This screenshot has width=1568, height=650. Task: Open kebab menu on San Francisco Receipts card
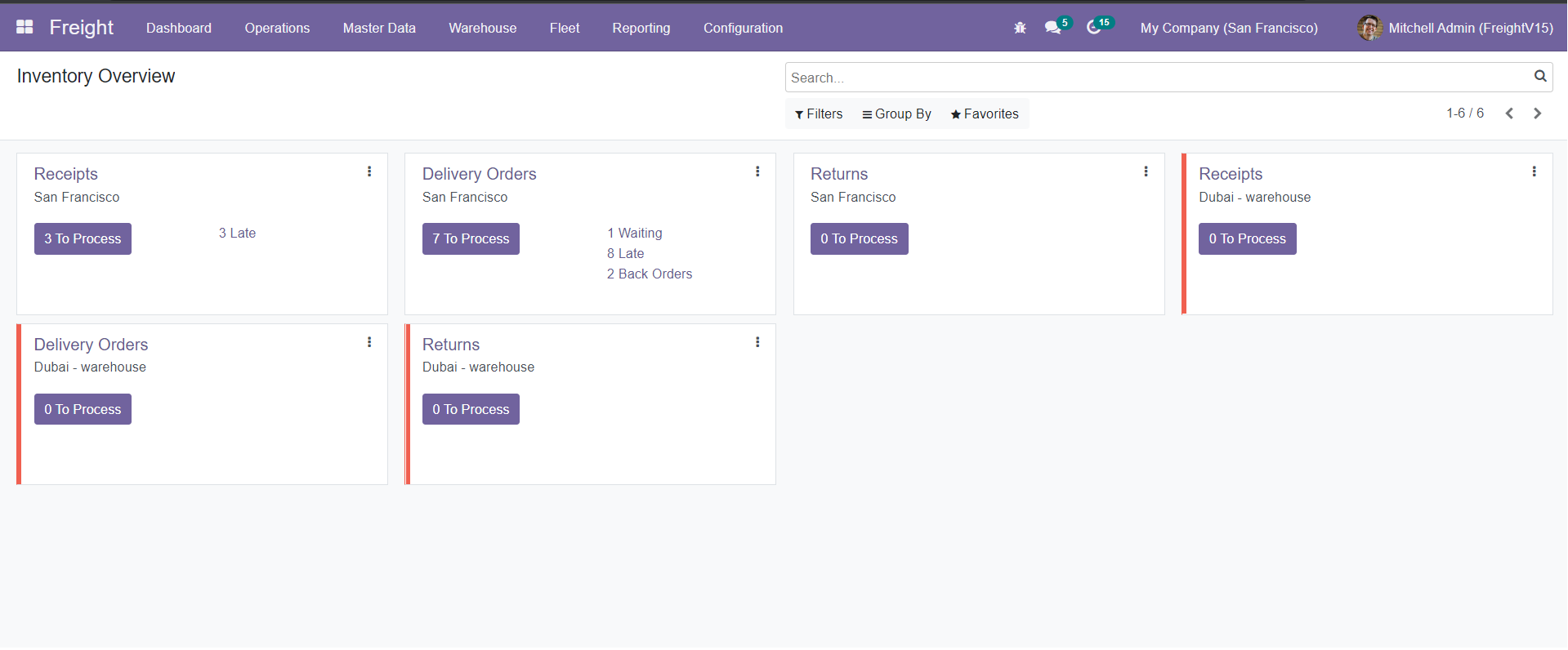click(x=369, y=171)
